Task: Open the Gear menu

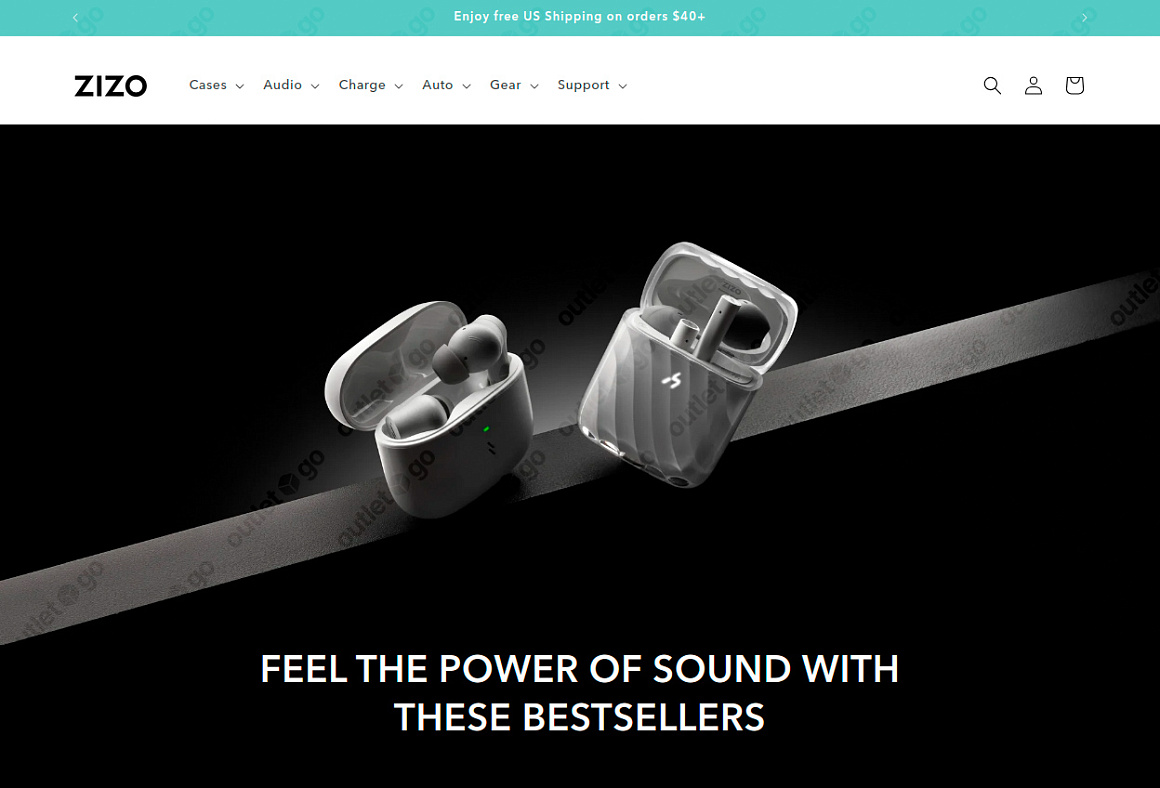Action: point(505,85)
